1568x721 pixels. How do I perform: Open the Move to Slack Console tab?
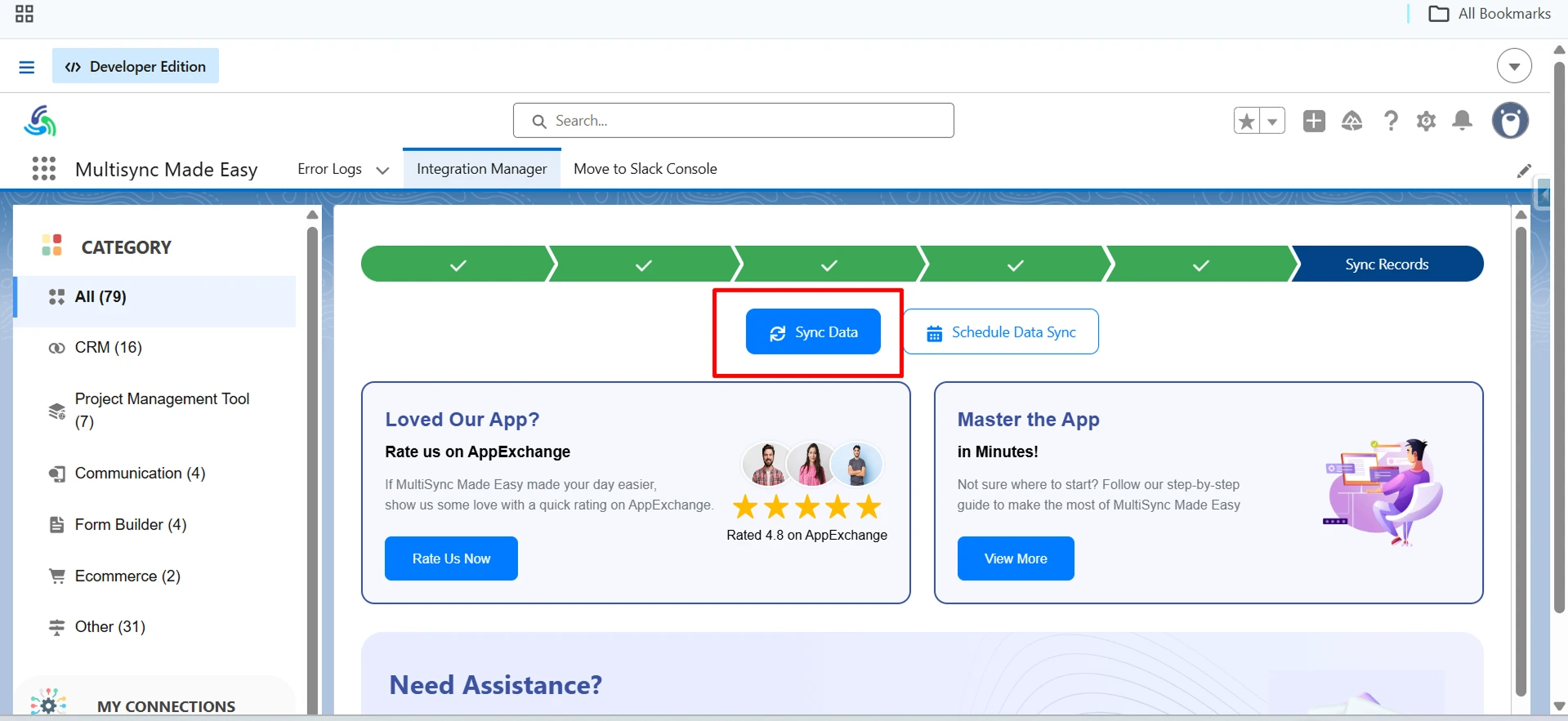point(646,169)
